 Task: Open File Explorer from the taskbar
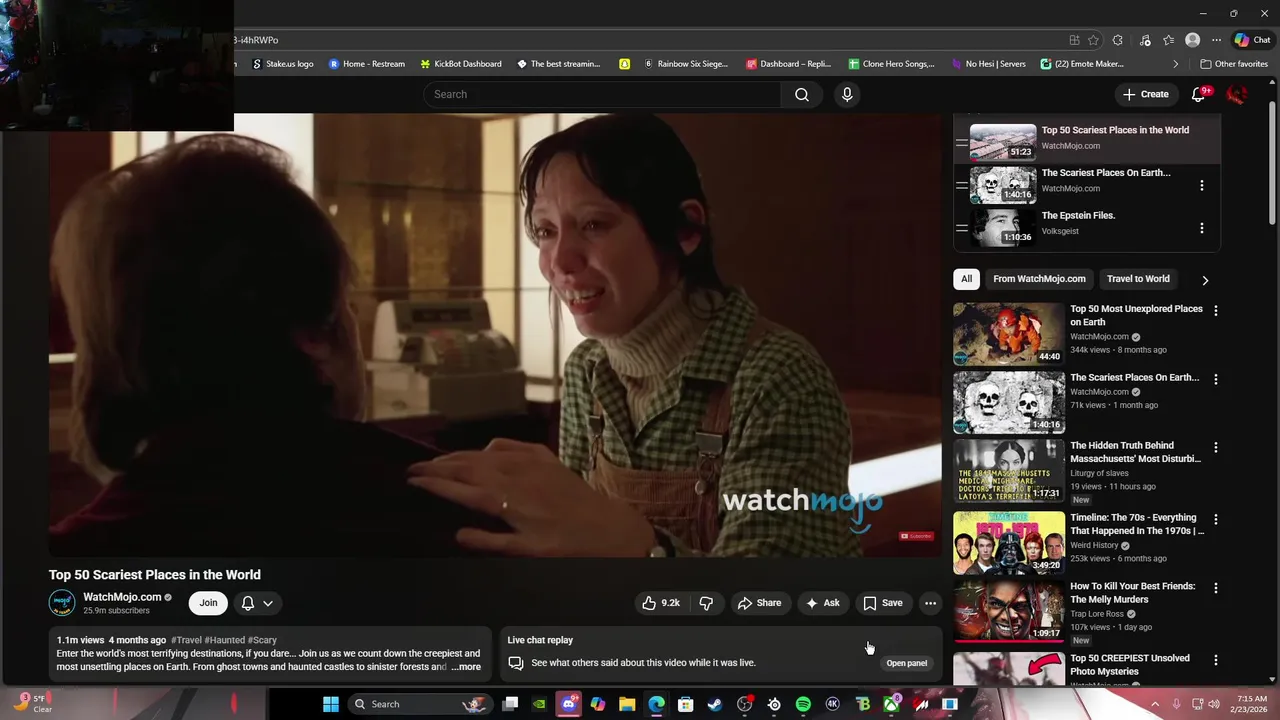[627, 704]
